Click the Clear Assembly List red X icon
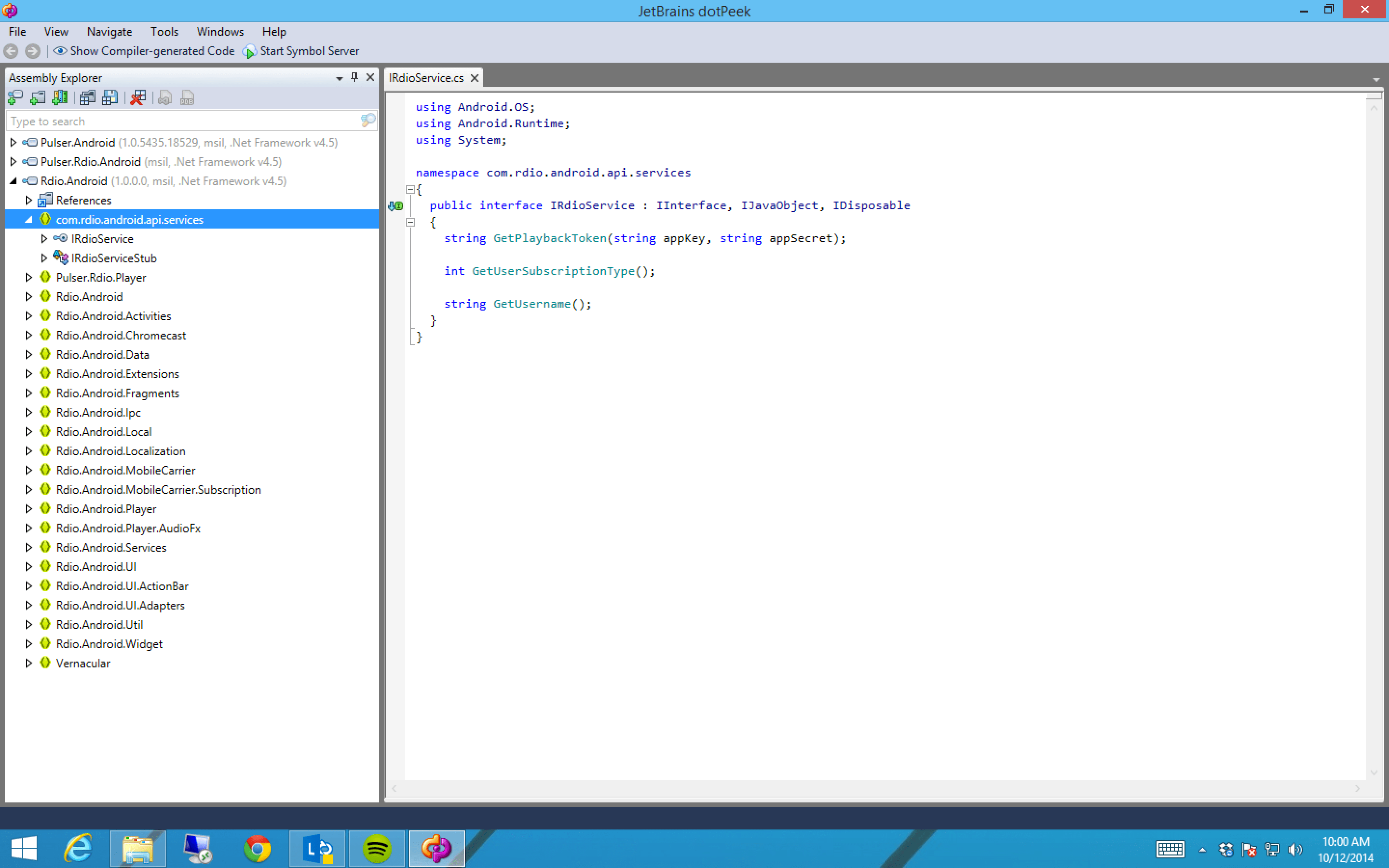Viewport: 1389px width, 868px height. (138, 98)
